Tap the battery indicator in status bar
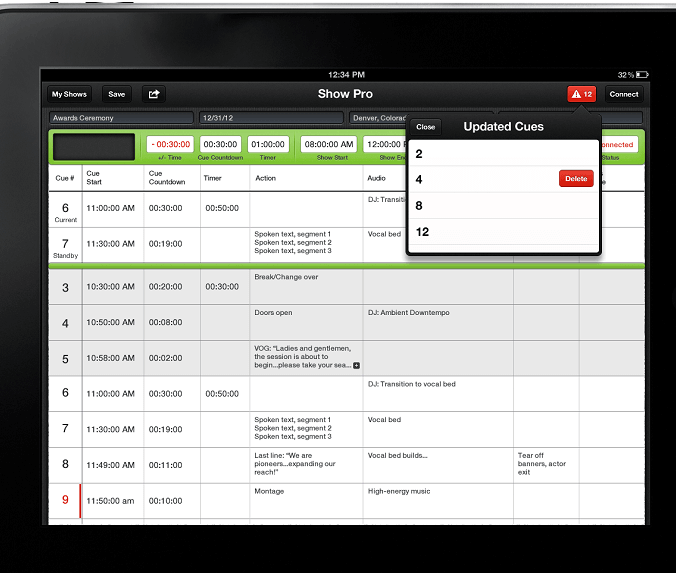Viewport: 676px width, 573px height. tap(642, 75)
